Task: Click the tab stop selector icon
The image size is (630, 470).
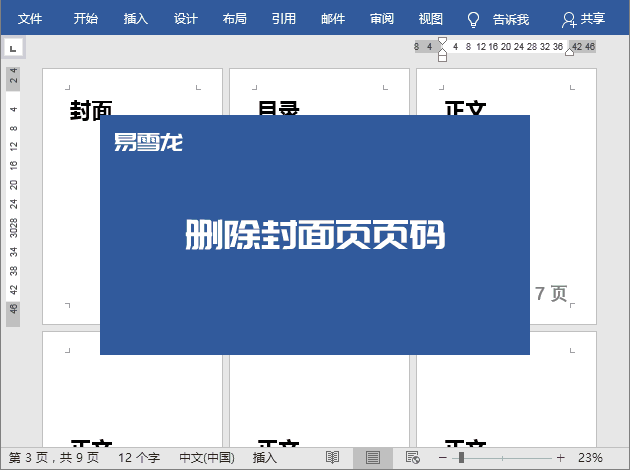Action: pos(14,49)
